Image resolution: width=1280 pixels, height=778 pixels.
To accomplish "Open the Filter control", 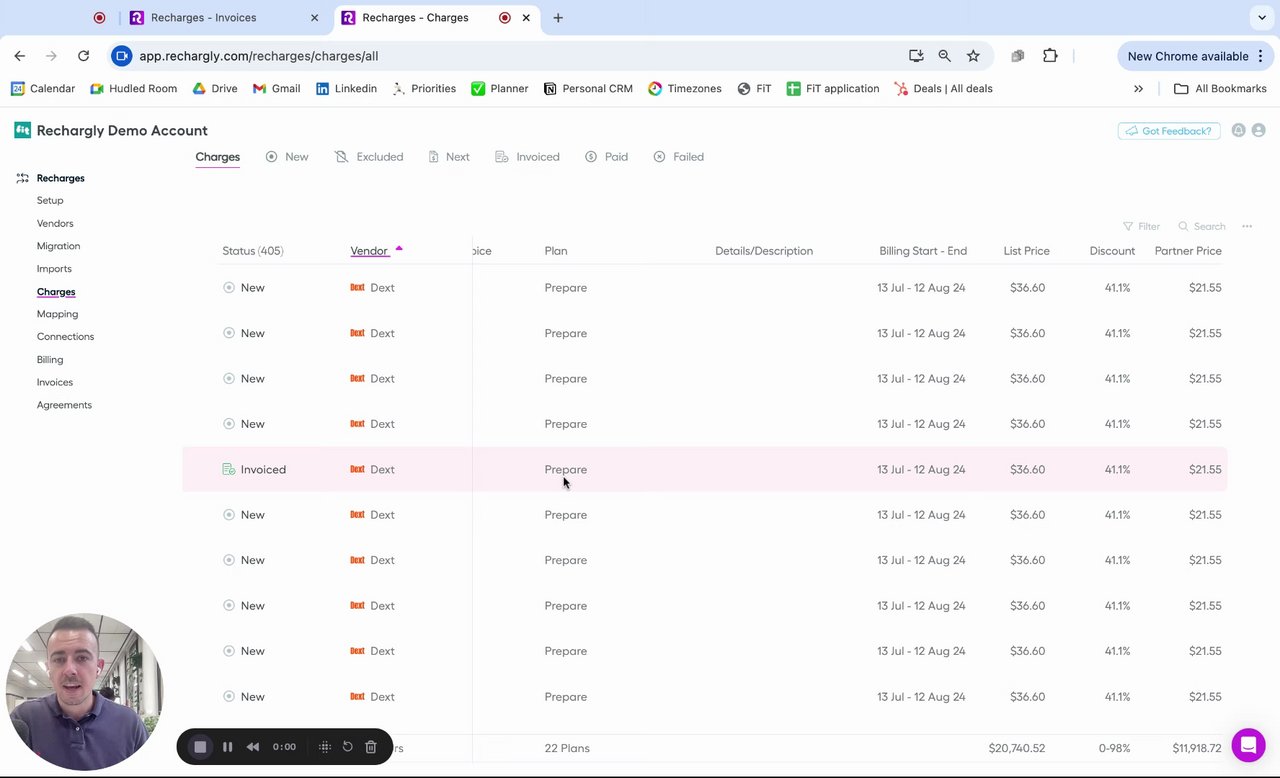I will [1141, 226].
